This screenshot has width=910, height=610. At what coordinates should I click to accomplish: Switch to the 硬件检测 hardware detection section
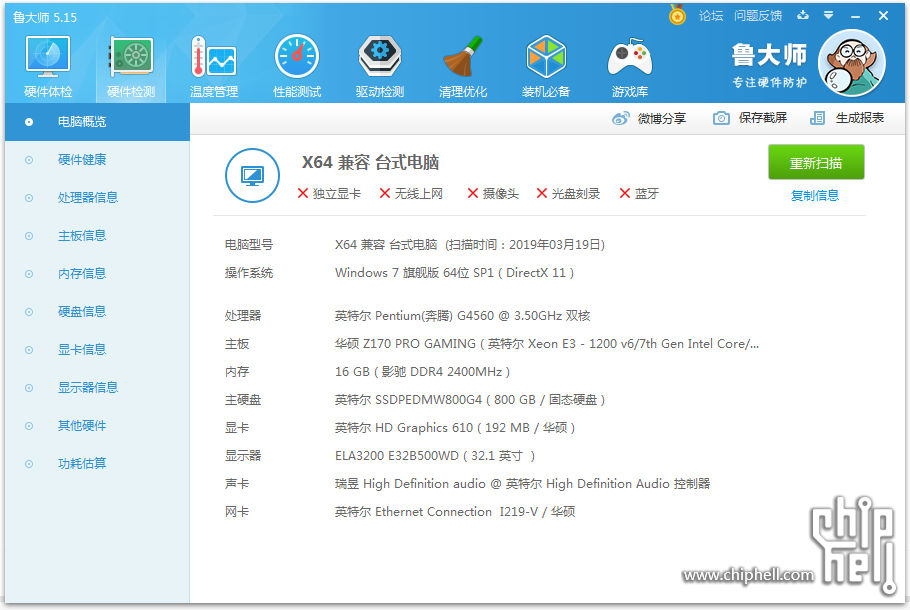click(x=131, y=67)
